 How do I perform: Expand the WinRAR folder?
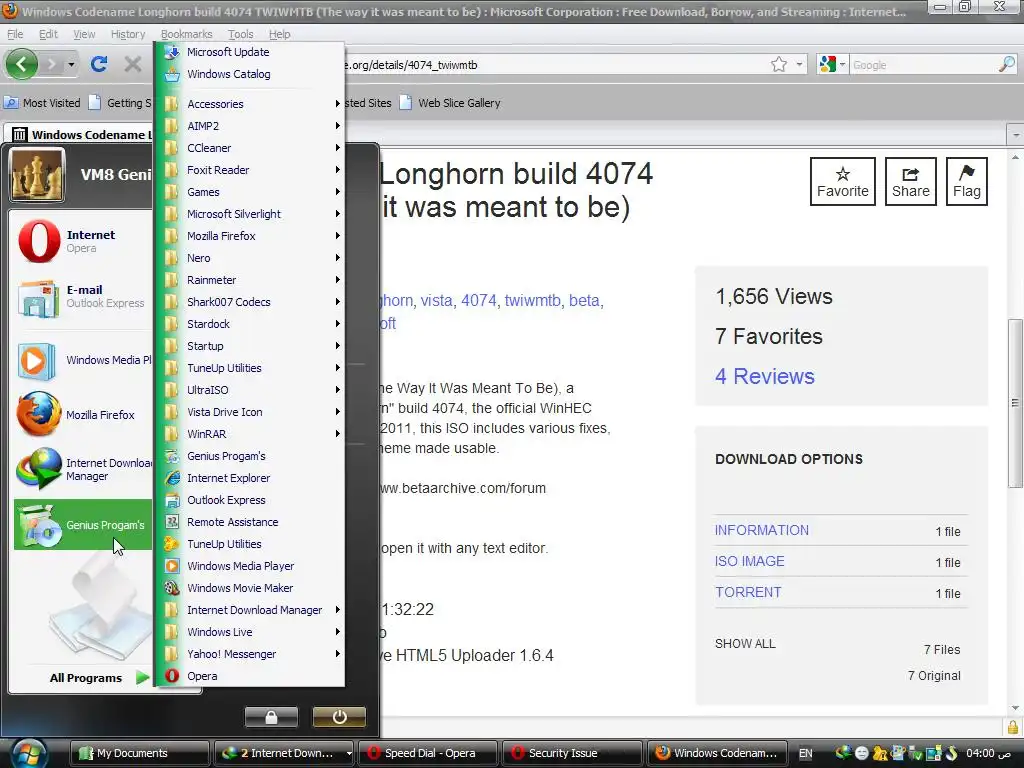tap(251, 434)
